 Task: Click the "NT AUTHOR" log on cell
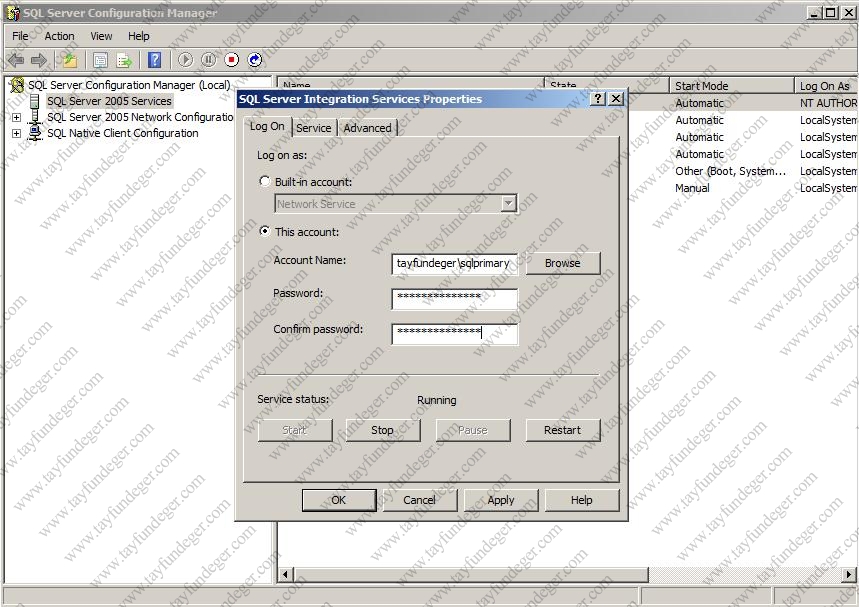(828, 103)
